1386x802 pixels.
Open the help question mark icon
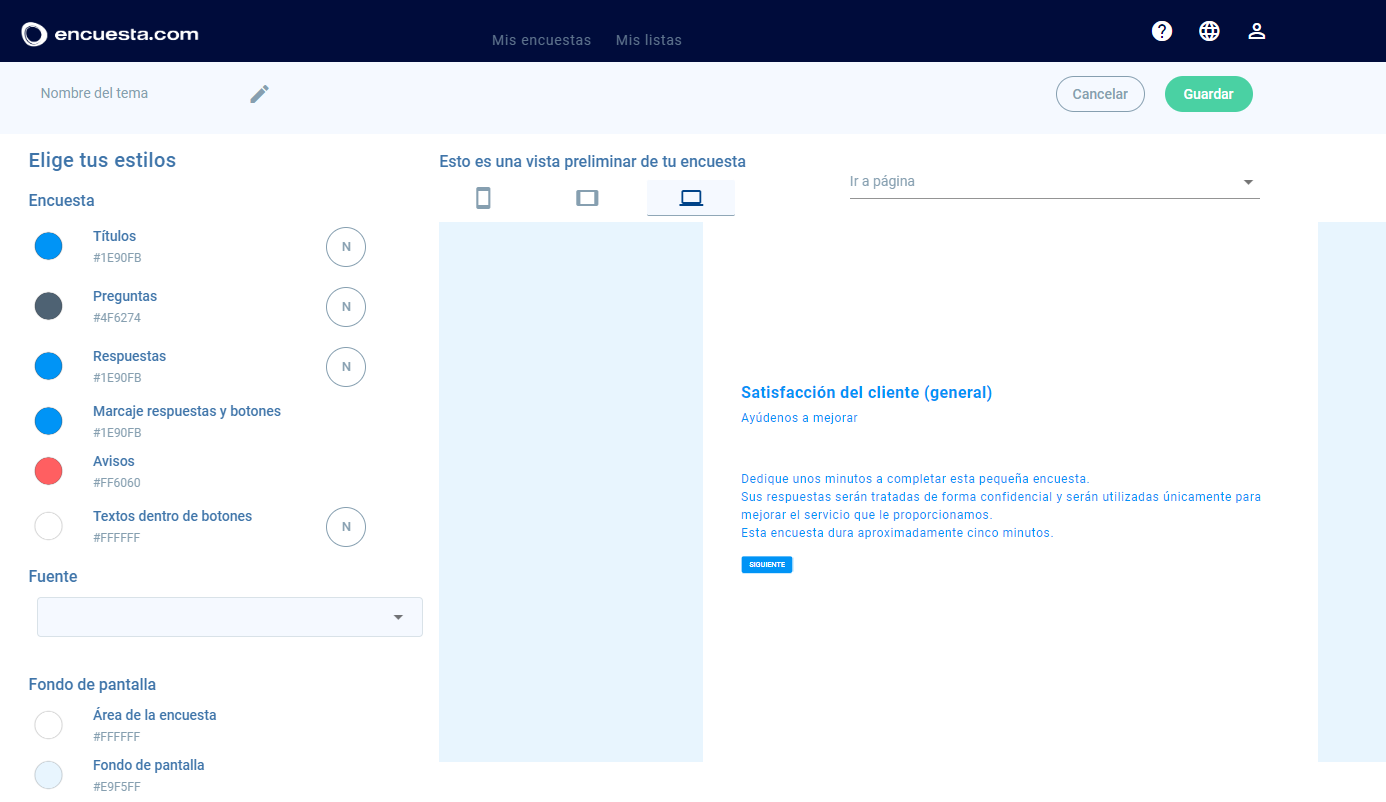[x=1161, y=31]
